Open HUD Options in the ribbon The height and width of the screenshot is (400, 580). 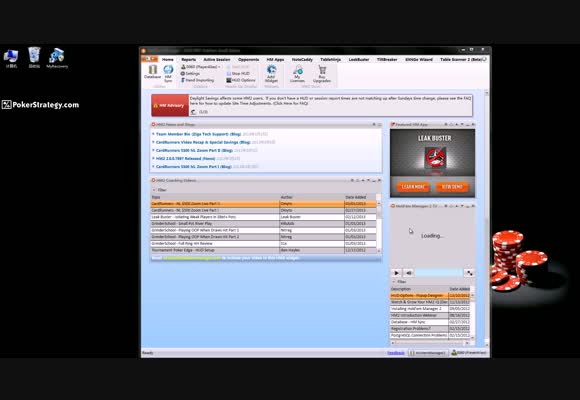pyautogui.click(x=241, y=80)
